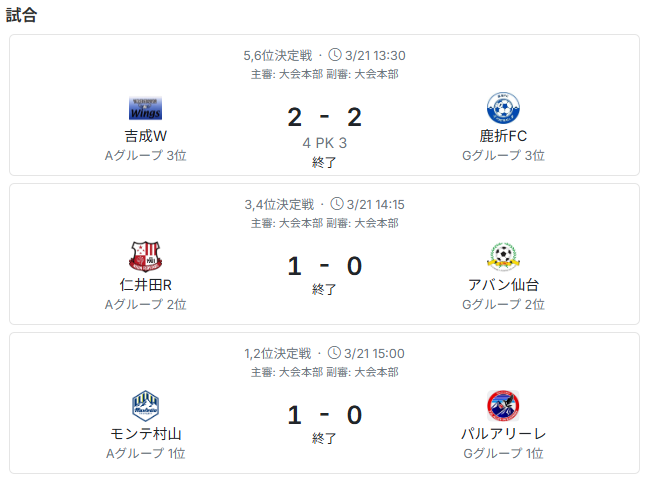Select the 仁井田R team name
This screenshot has height=481, width=652.
pyautogui.click(x=145, y=285)
